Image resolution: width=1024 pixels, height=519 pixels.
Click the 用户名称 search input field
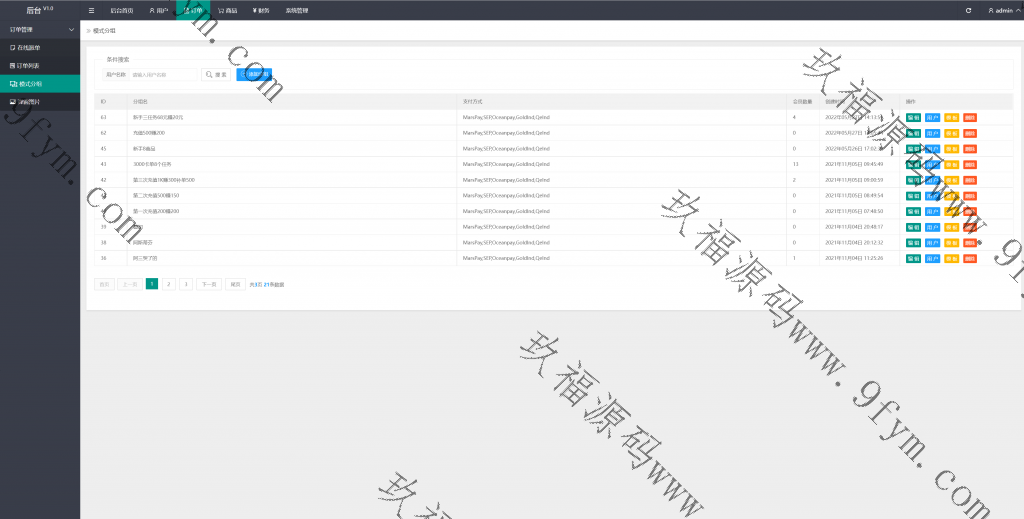(x=163, y=75)
